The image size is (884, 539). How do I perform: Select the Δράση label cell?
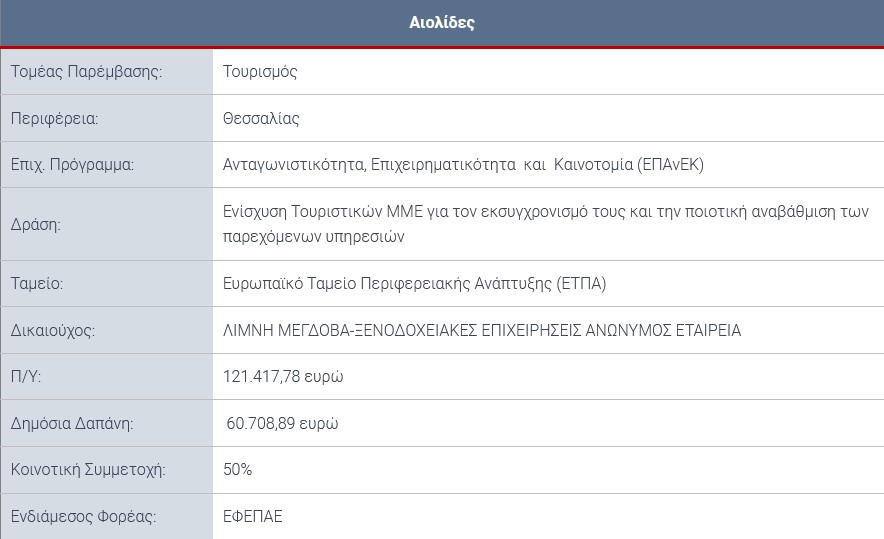tap(107, 224)
